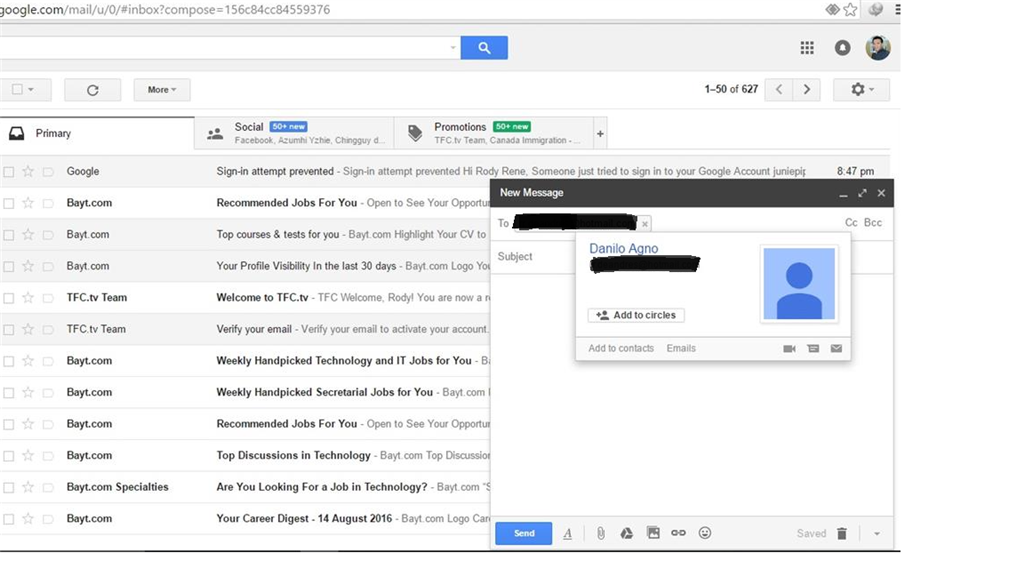Insert files using Google Drive

(x=626, y=534)
